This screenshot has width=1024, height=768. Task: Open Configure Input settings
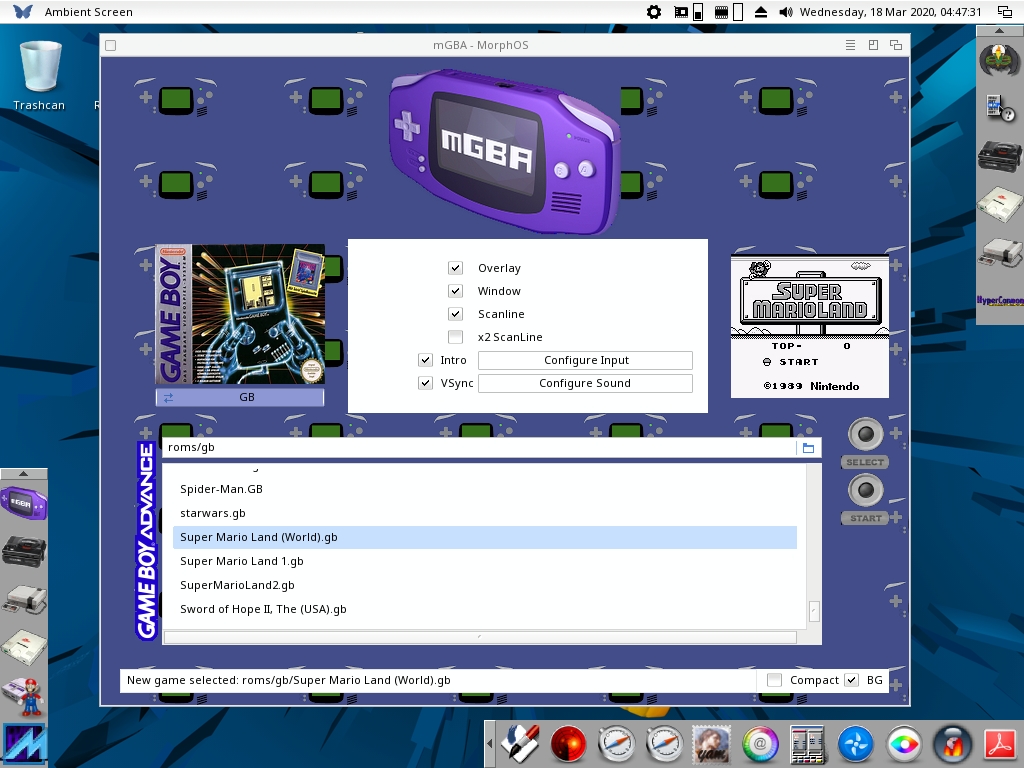pos(585,360)
